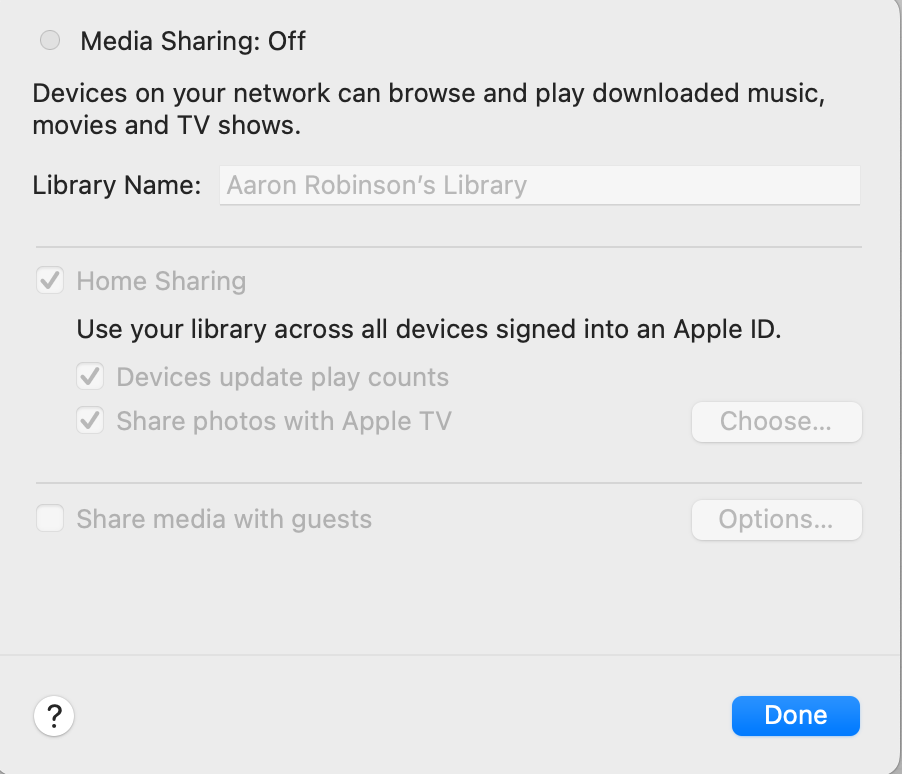902x774 pixels.
Task: Toggle the Media Sharing status indicator
Action: coord(49,41)
